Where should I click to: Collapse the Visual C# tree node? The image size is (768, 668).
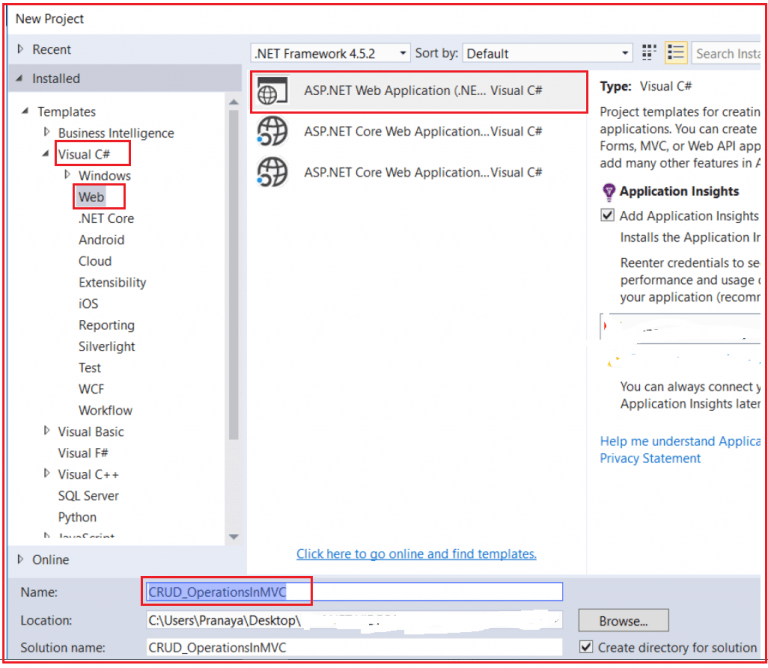pyautogui.click(x=46, y=155)
